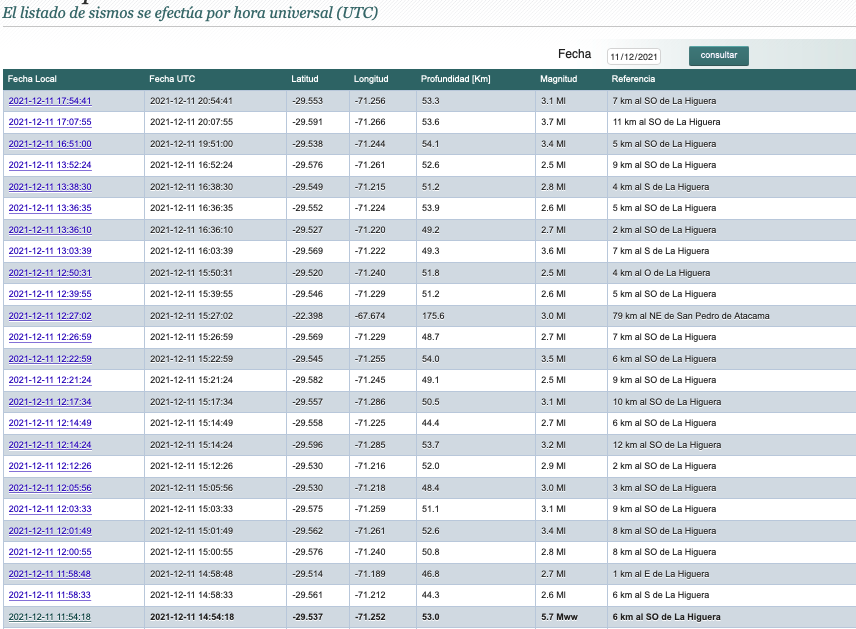Click the 2021-12-11 13:03:39 local time link
The height and width of the screenshot is (629, 856).
[x=50, y=251]
